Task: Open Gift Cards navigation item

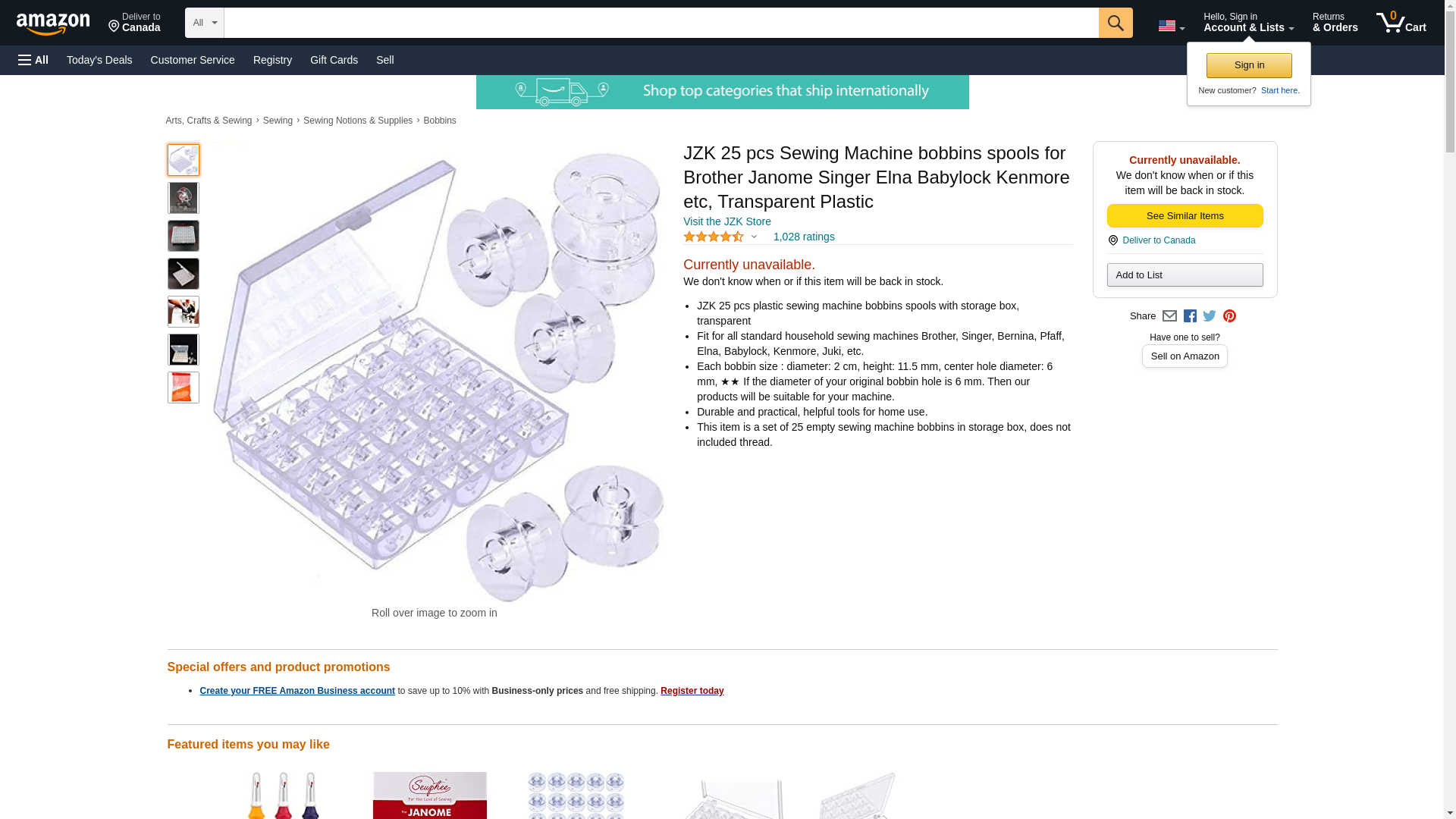Action: tap(334, 60)
